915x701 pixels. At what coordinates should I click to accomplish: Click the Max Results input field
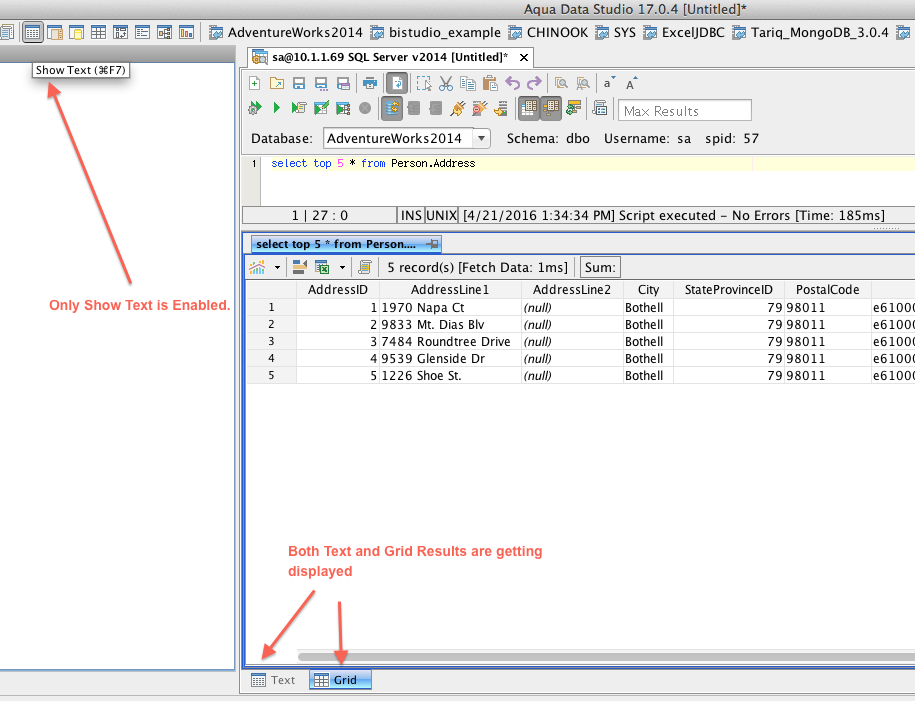(684, 110)
